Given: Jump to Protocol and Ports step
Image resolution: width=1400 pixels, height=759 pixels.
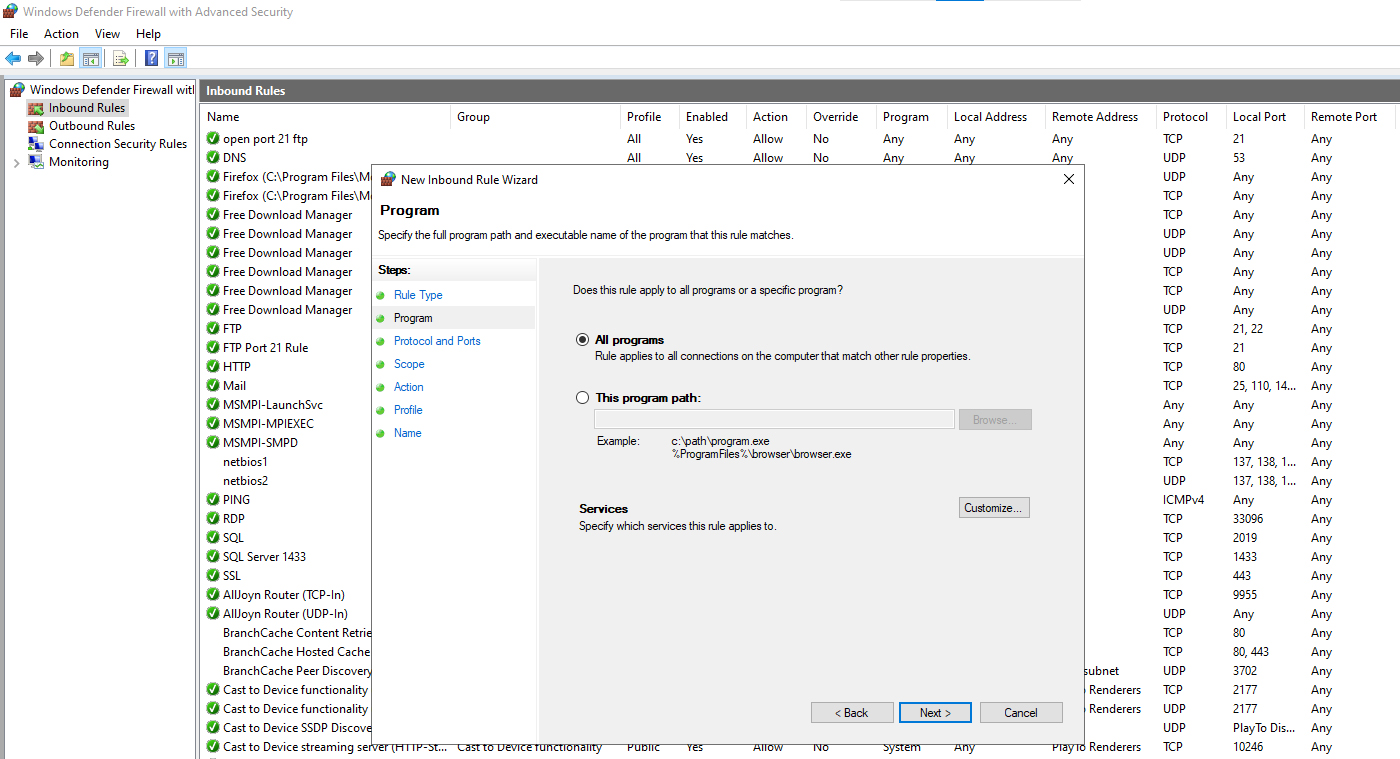Looking at the screenshot, I should (437, 341).
